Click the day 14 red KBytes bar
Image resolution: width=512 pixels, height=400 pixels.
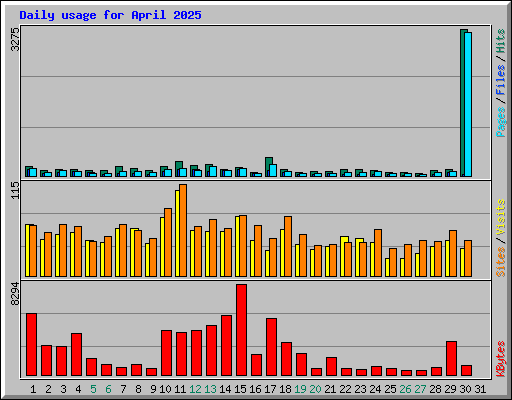click(x=226, y=345)
